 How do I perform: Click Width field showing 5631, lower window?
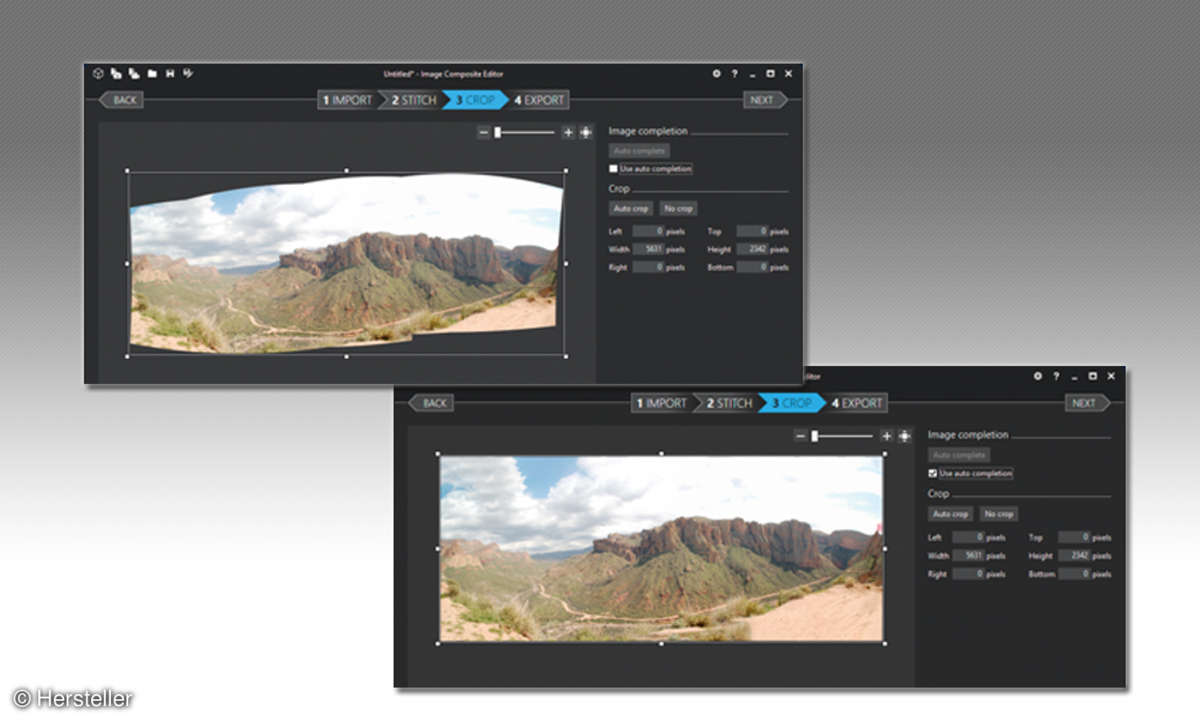[968, 555]
